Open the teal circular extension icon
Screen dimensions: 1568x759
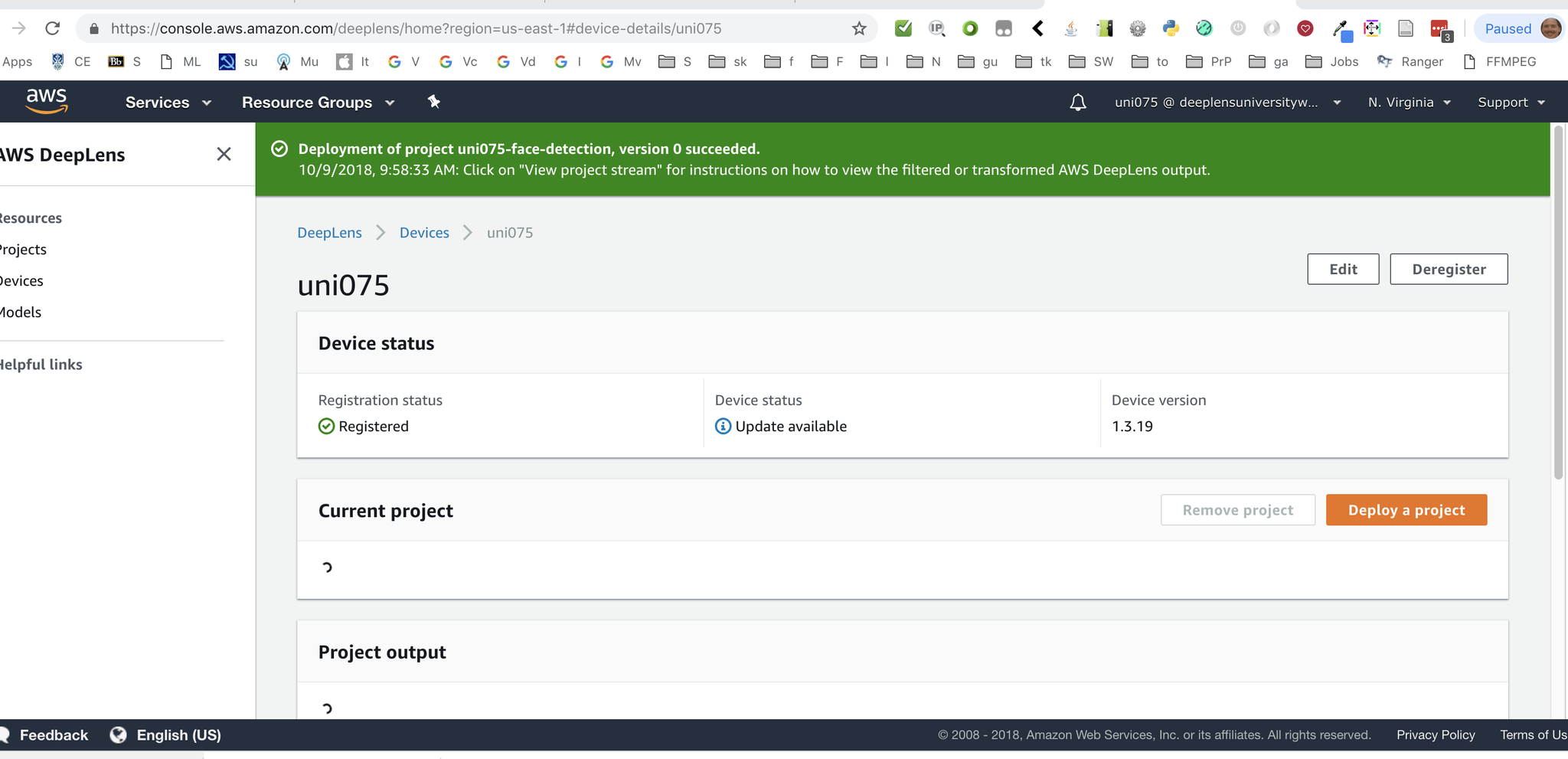pos(1204,28)
